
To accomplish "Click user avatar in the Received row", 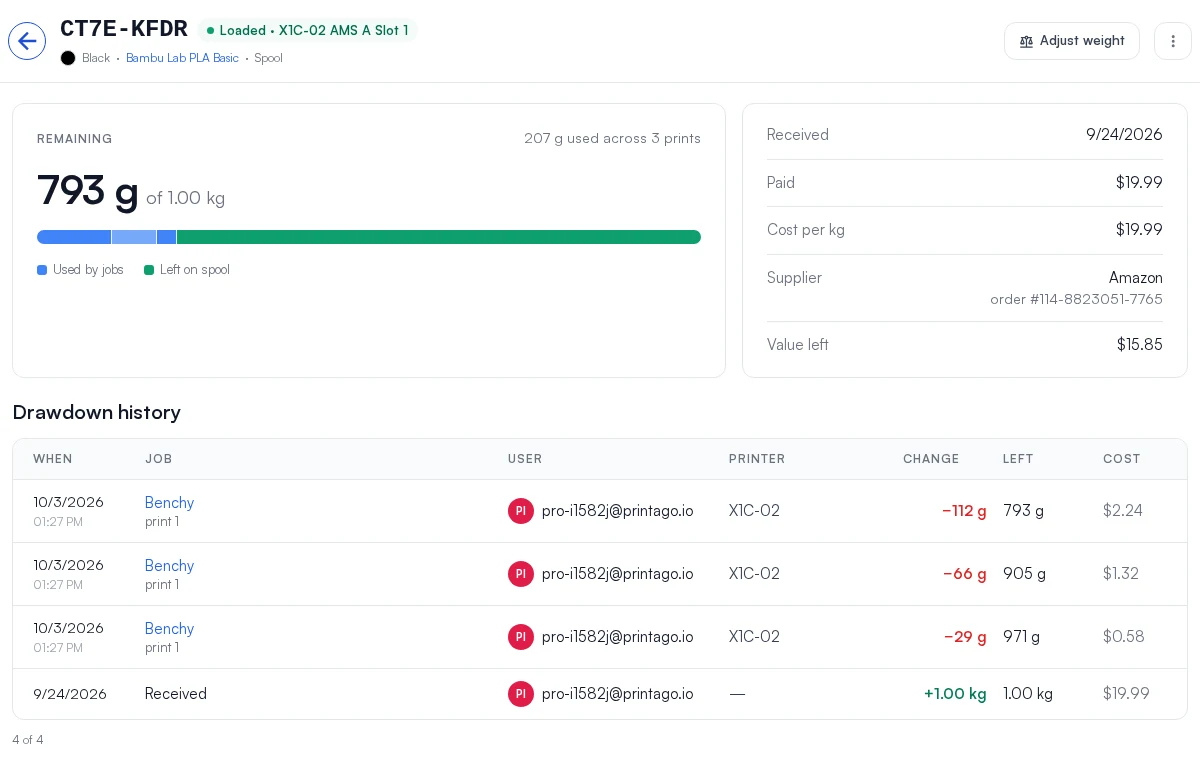I will point(521,694).
